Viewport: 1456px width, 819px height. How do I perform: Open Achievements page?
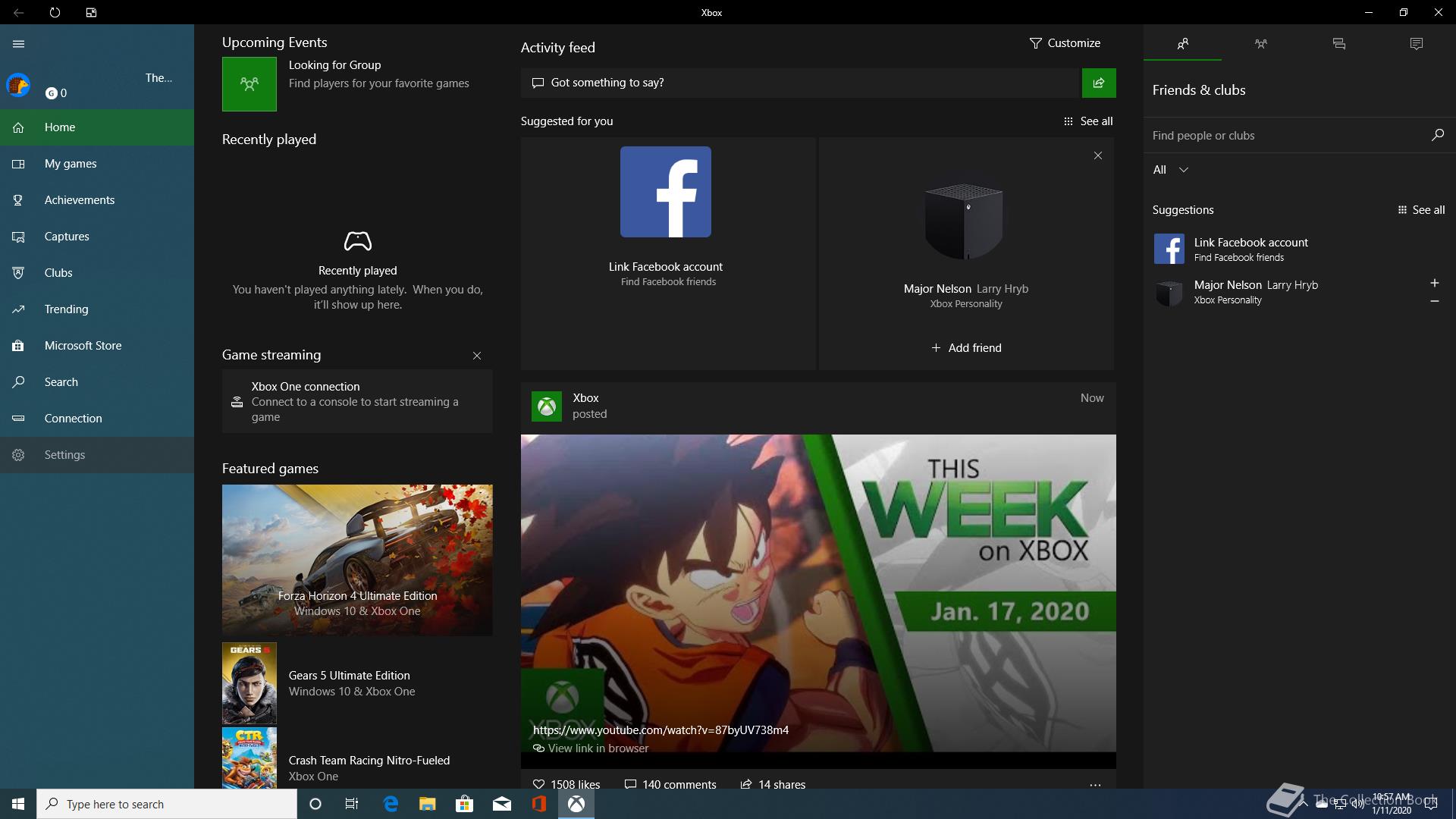point(97,200)
